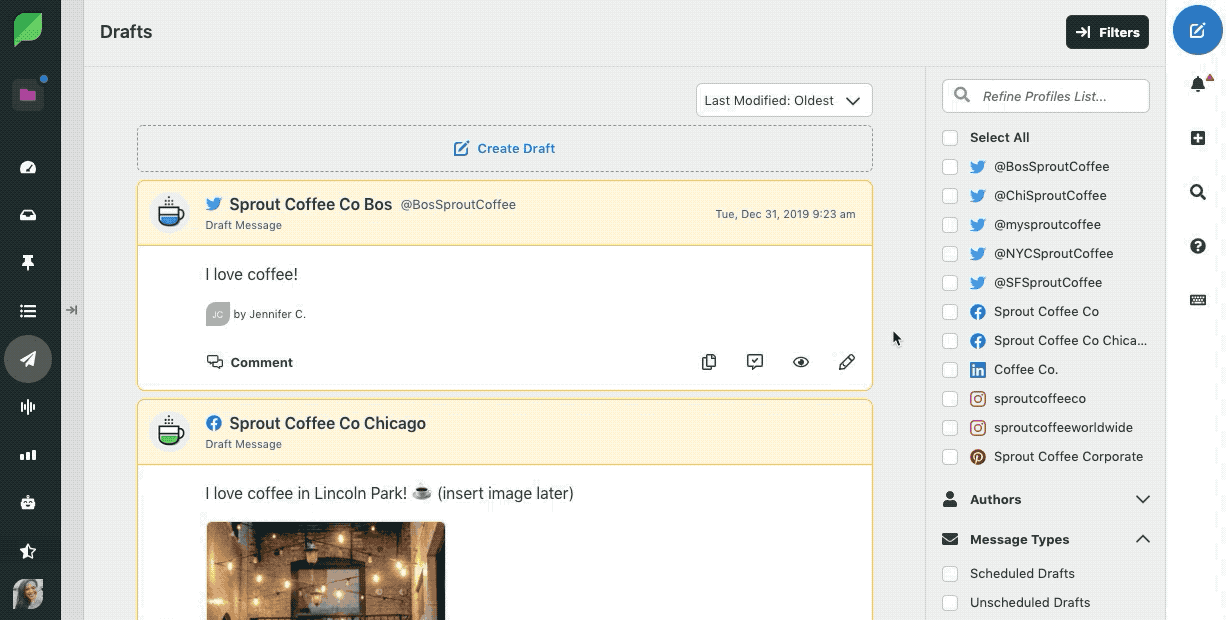Open the notifications bell

[x=1198, y=84]
